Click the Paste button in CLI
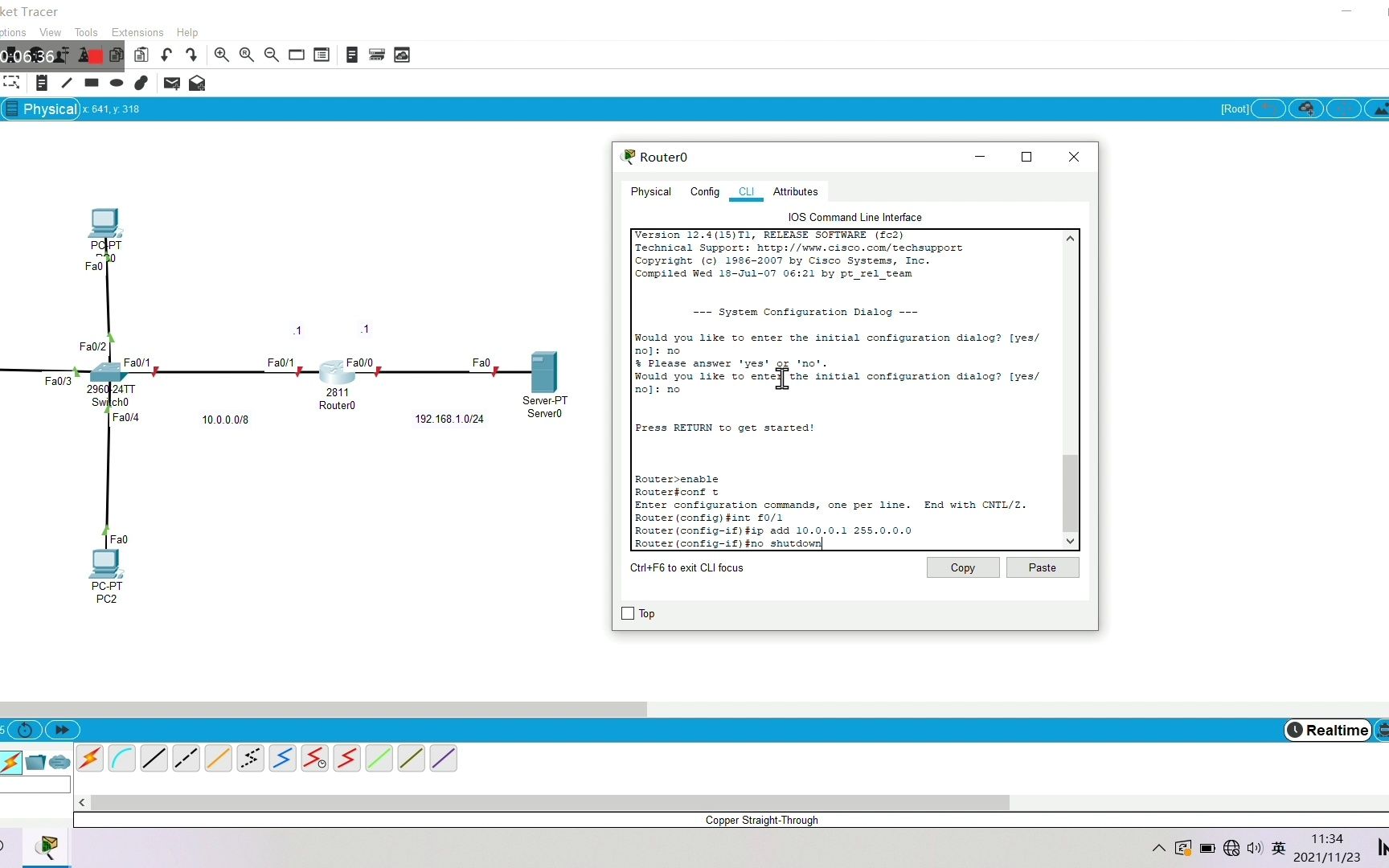Viewport: 1389px width, 868px height. [x=1043, y=567]
